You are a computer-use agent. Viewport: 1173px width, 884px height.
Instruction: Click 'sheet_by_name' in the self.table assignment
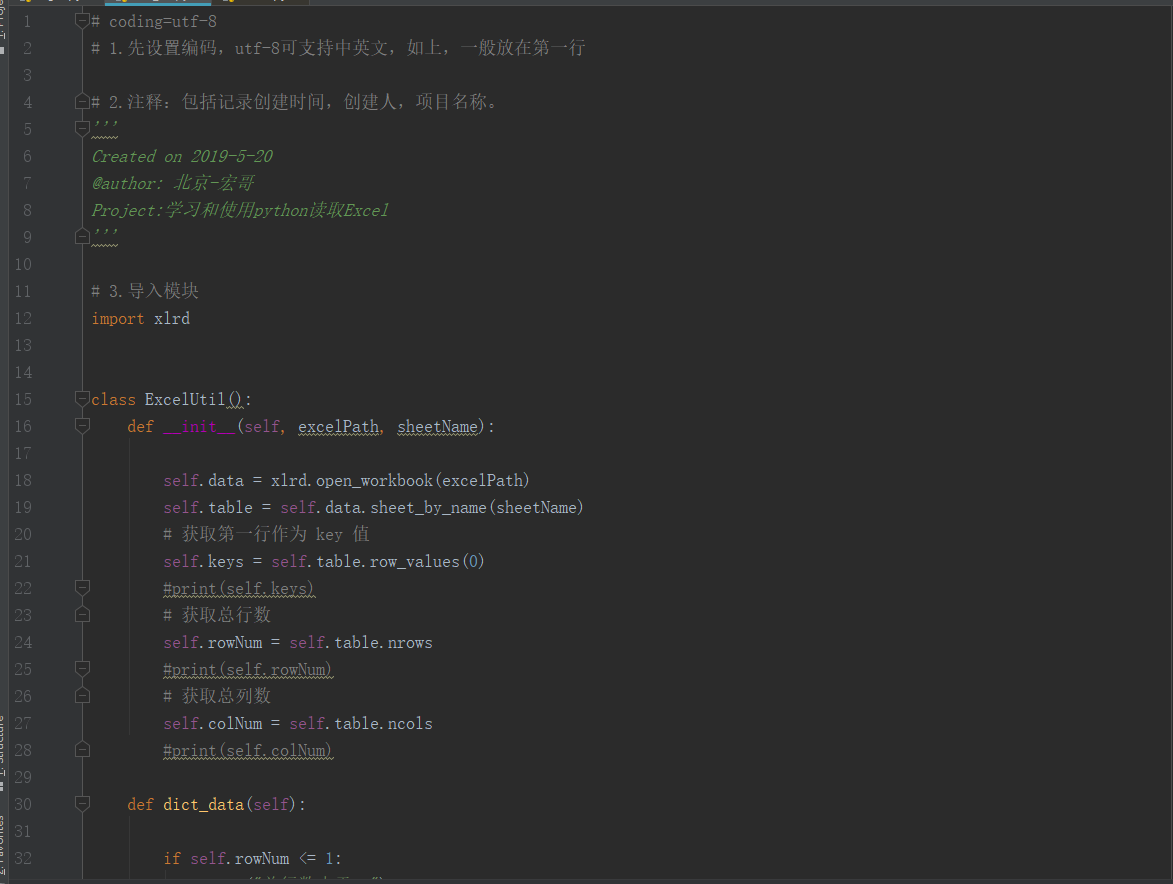(429, 508)
